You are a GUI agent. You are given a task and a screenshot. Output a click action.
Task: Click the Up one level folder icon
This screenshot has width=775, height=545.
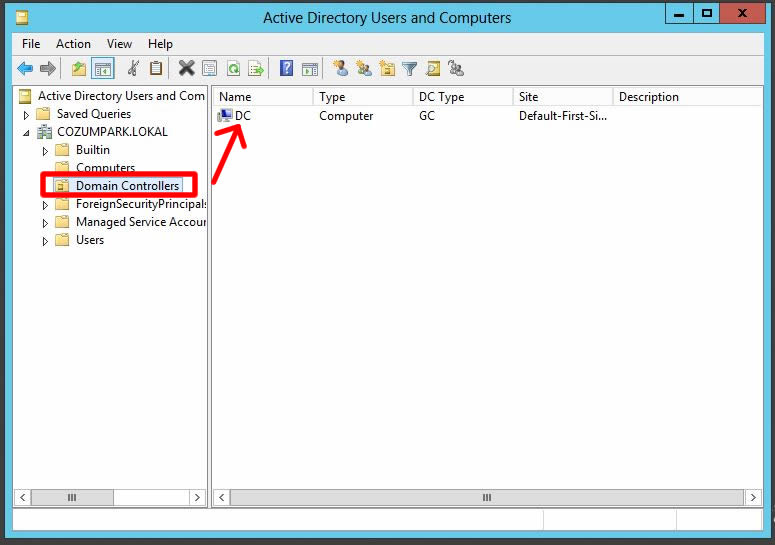[79, 69]
